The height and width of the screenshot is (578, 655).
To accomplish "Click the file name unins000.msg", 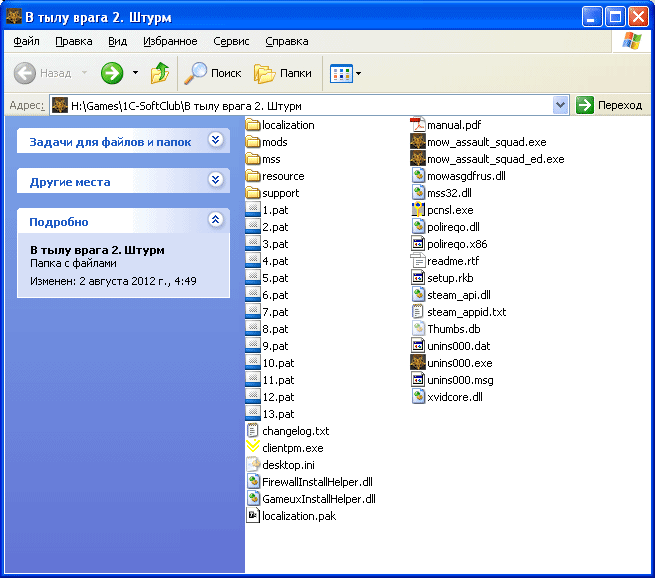I will (460, 380).
